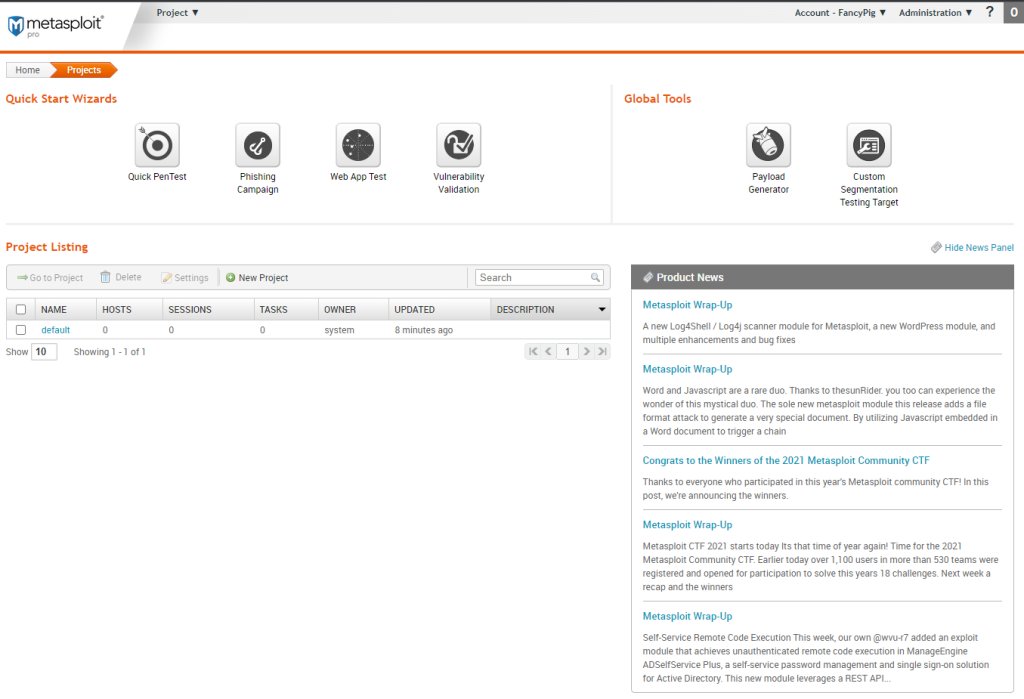Image resolution: width=1024 pixels, height=699 pixels.
Task: Open the Phishing Campaign wizard icon
Action: click(x=258, y=145)
